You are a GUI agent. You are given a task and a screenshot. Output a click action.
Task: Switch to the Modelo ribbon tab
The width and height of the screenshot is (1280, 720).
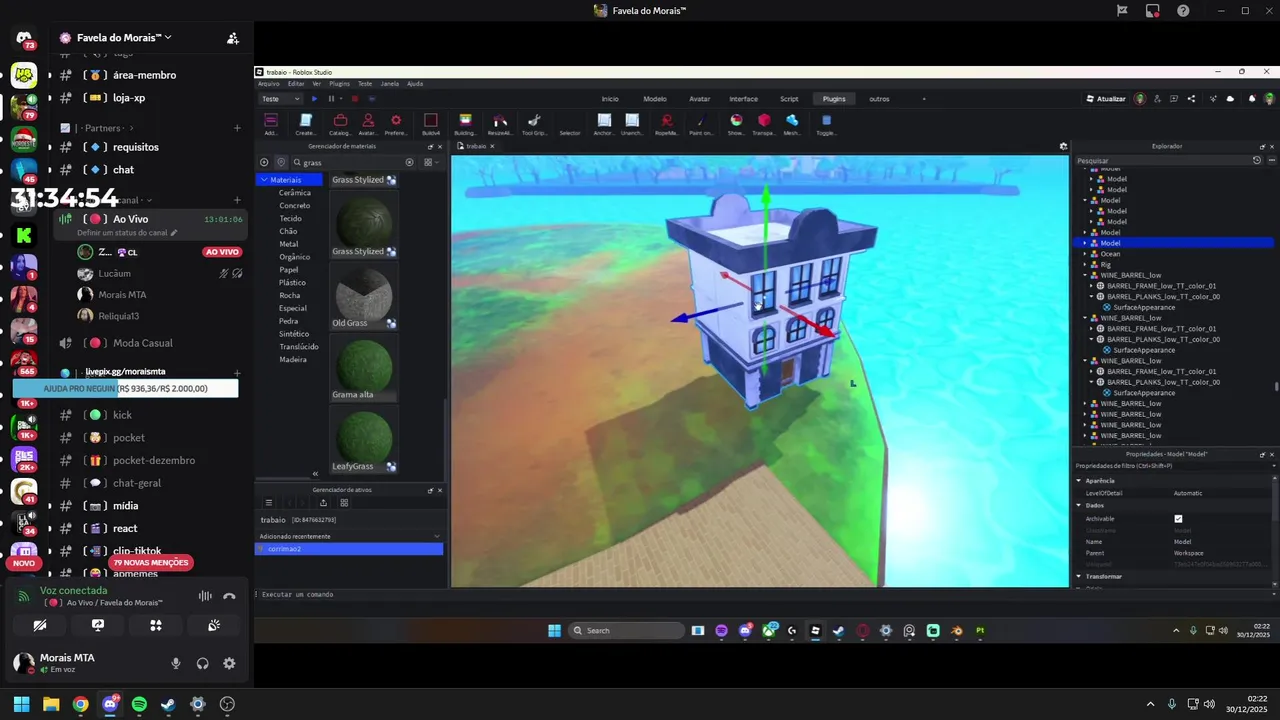click(655, 99)
